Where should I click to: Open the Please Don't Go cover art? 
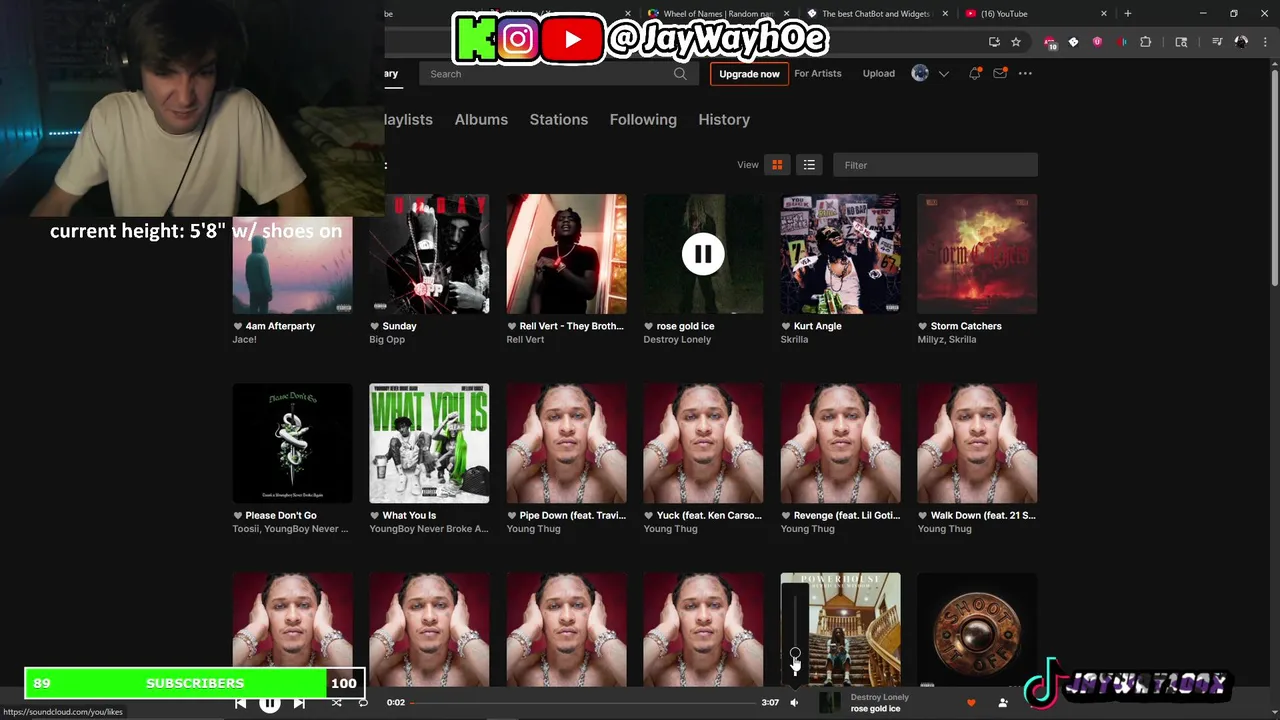(292, 443)
